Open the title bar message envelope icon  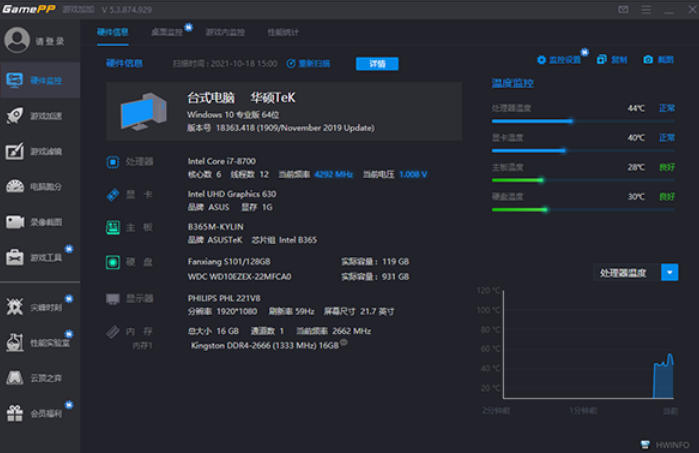623,9
